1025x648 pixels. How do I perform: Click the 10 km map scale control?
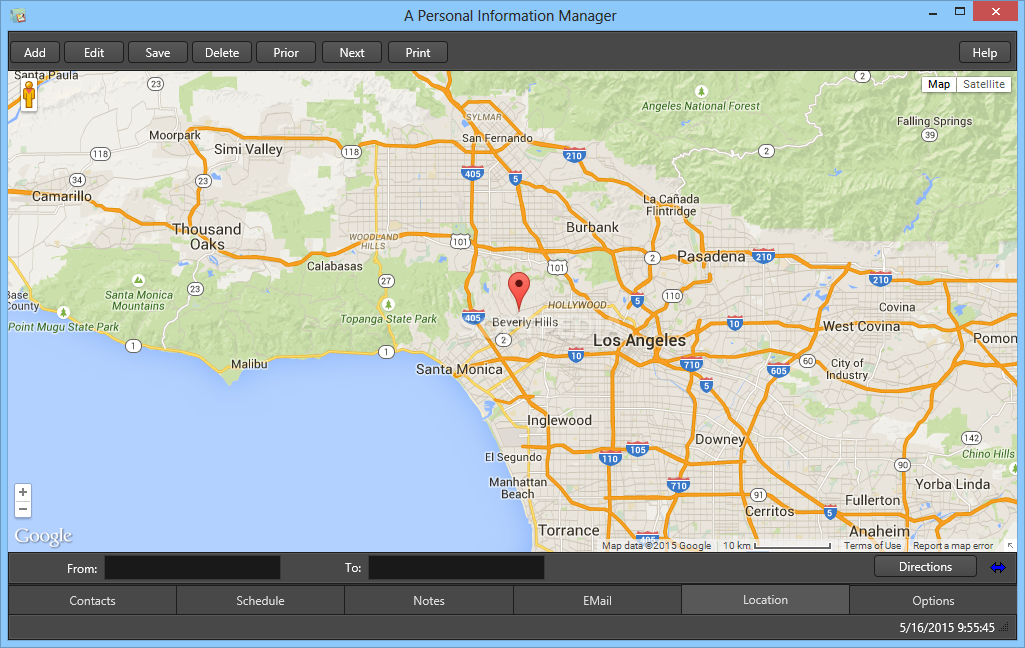click(777, 545)
